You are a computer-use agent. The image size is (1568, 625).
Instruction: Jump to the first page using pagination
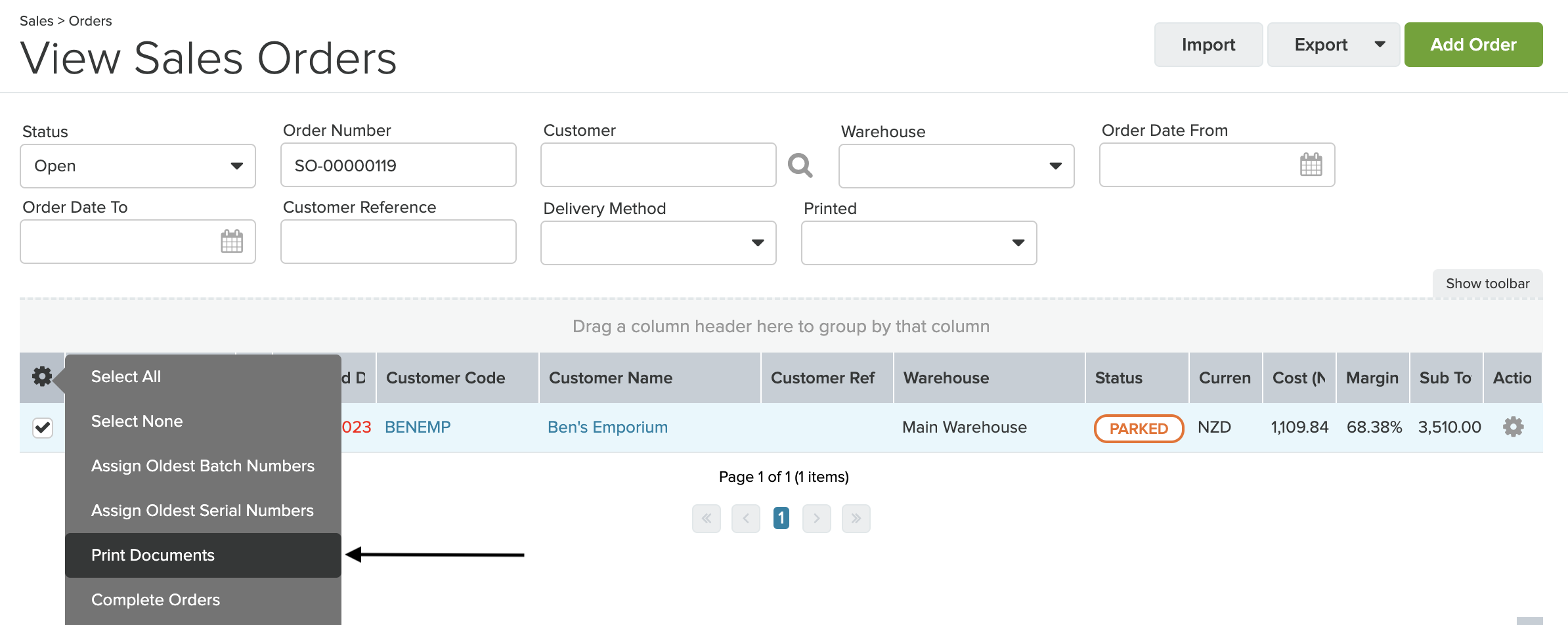click(706, 518)
